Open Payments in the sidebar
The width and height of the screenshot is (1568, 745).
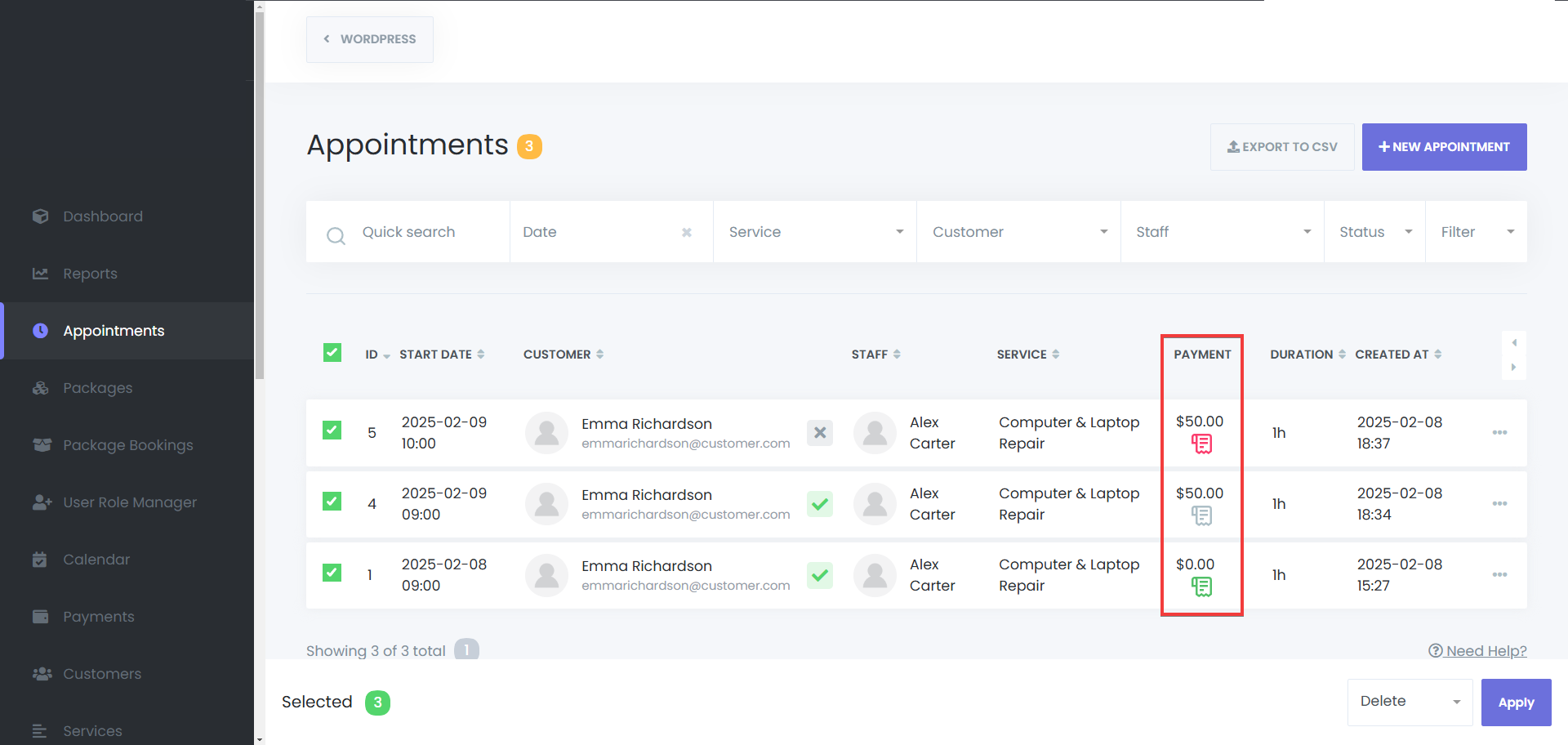(x=99, y=617)
